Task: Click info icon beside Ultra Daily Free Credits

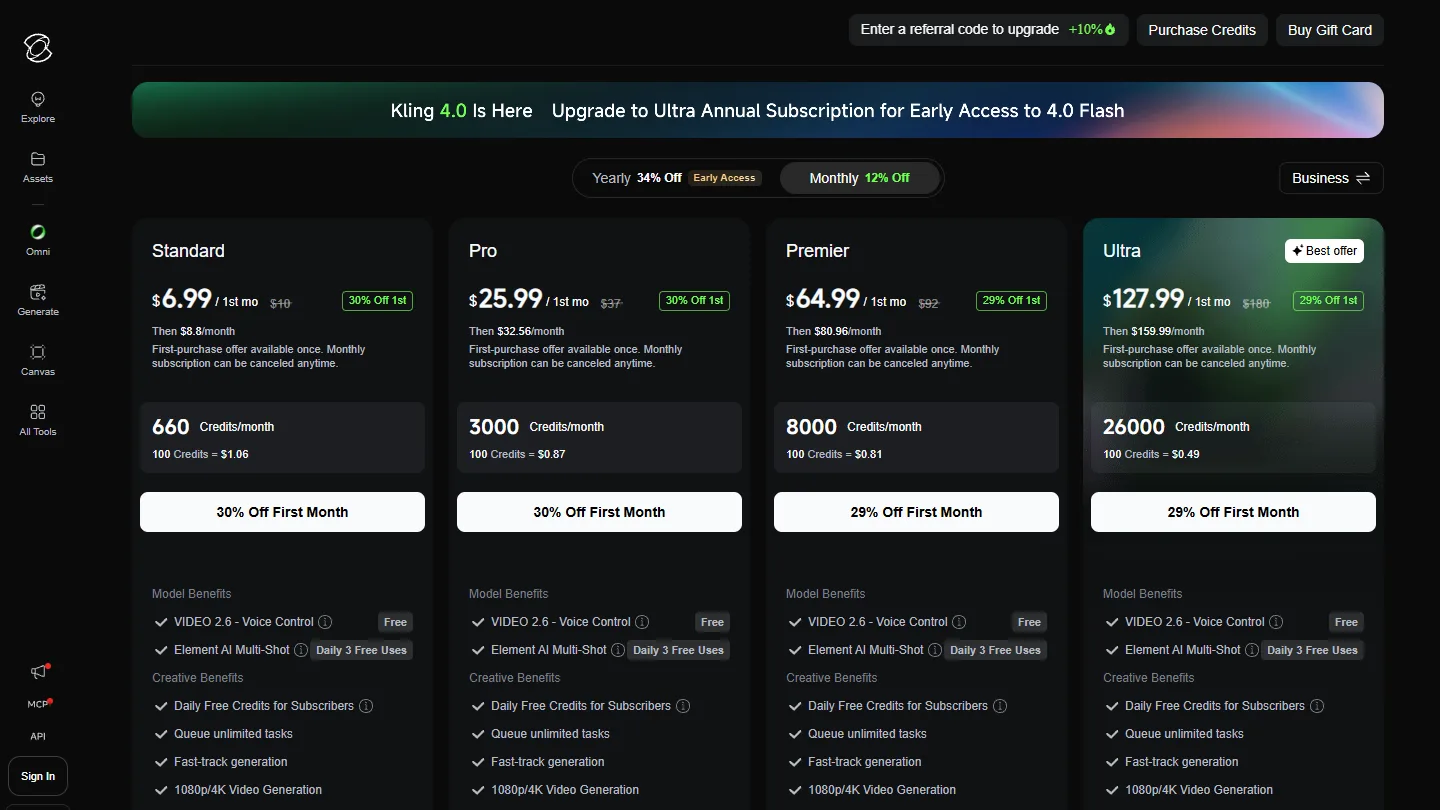Action: tap(1317, 706)
